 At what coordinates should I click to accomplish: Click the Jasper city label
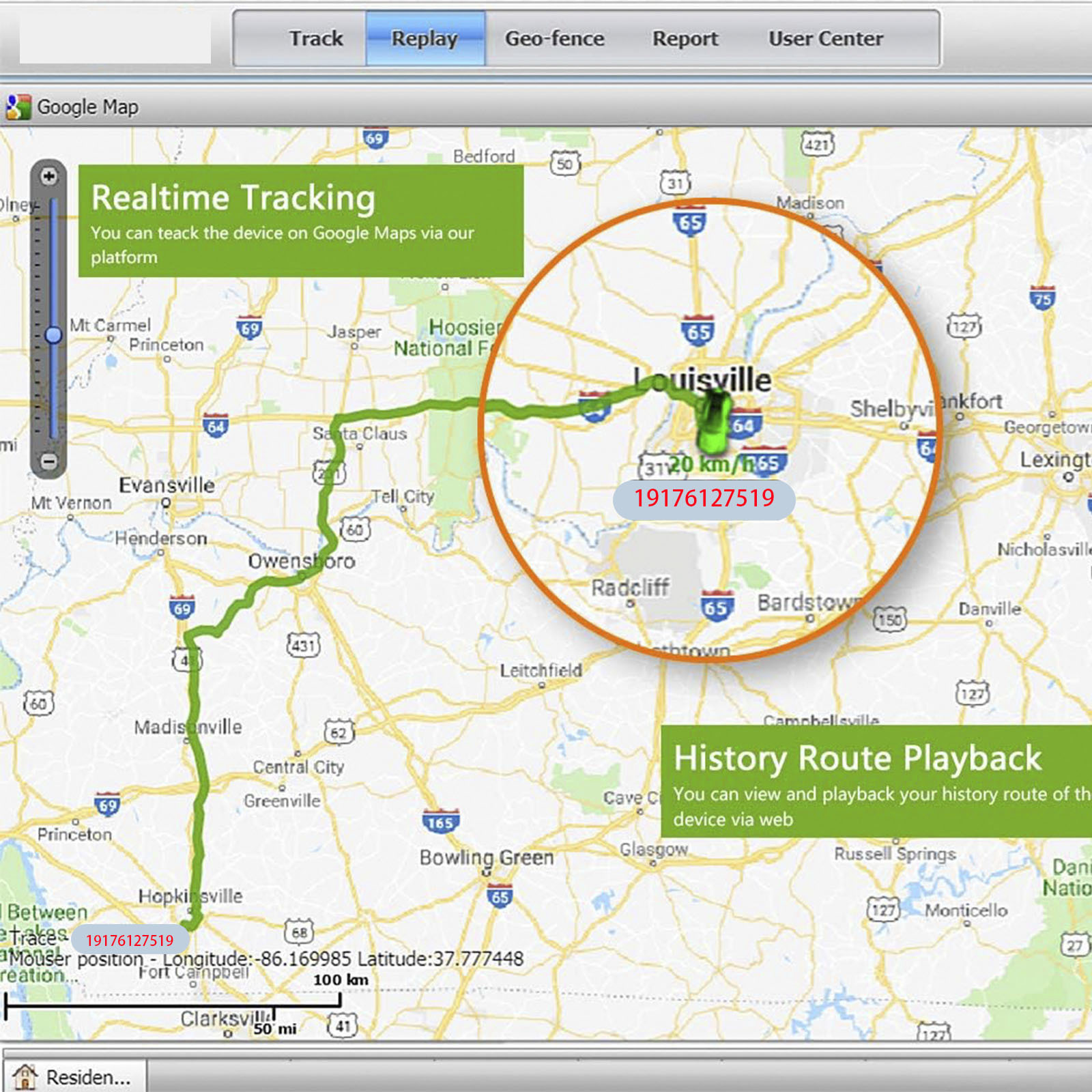click(354, 332)
